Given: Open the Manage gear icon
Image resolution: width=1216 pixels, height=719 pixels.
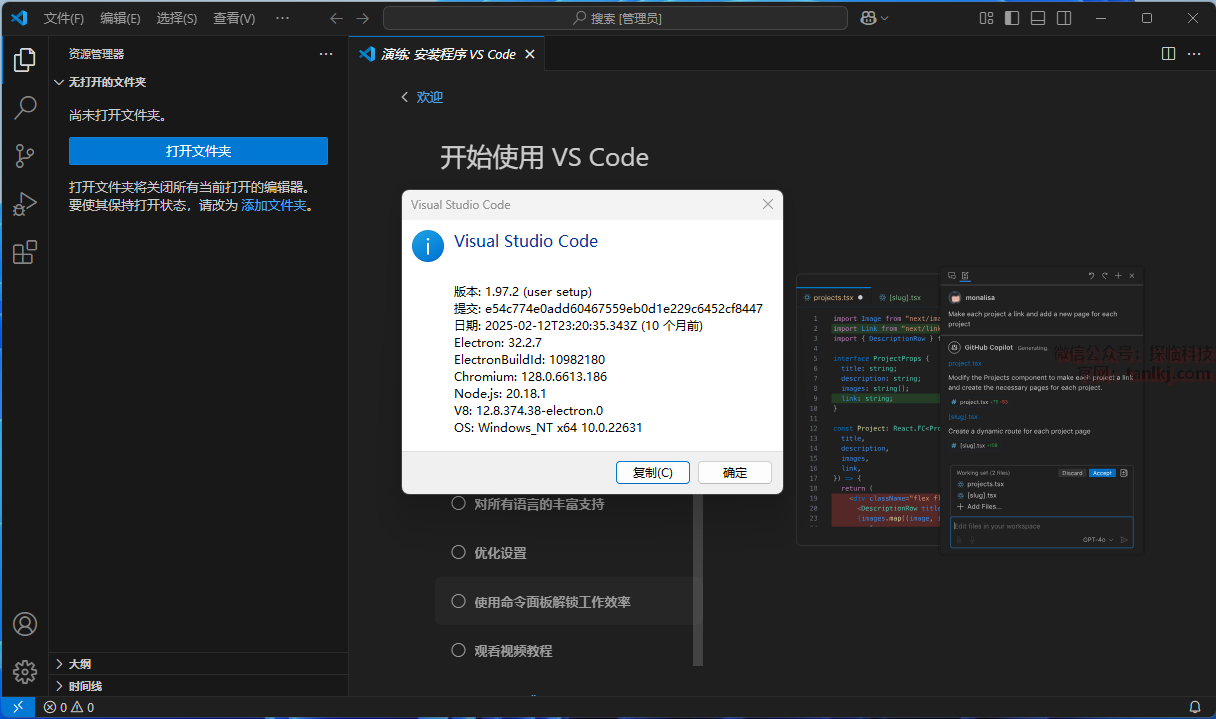Looking at the screenshot, I should (x=25, y=671).
